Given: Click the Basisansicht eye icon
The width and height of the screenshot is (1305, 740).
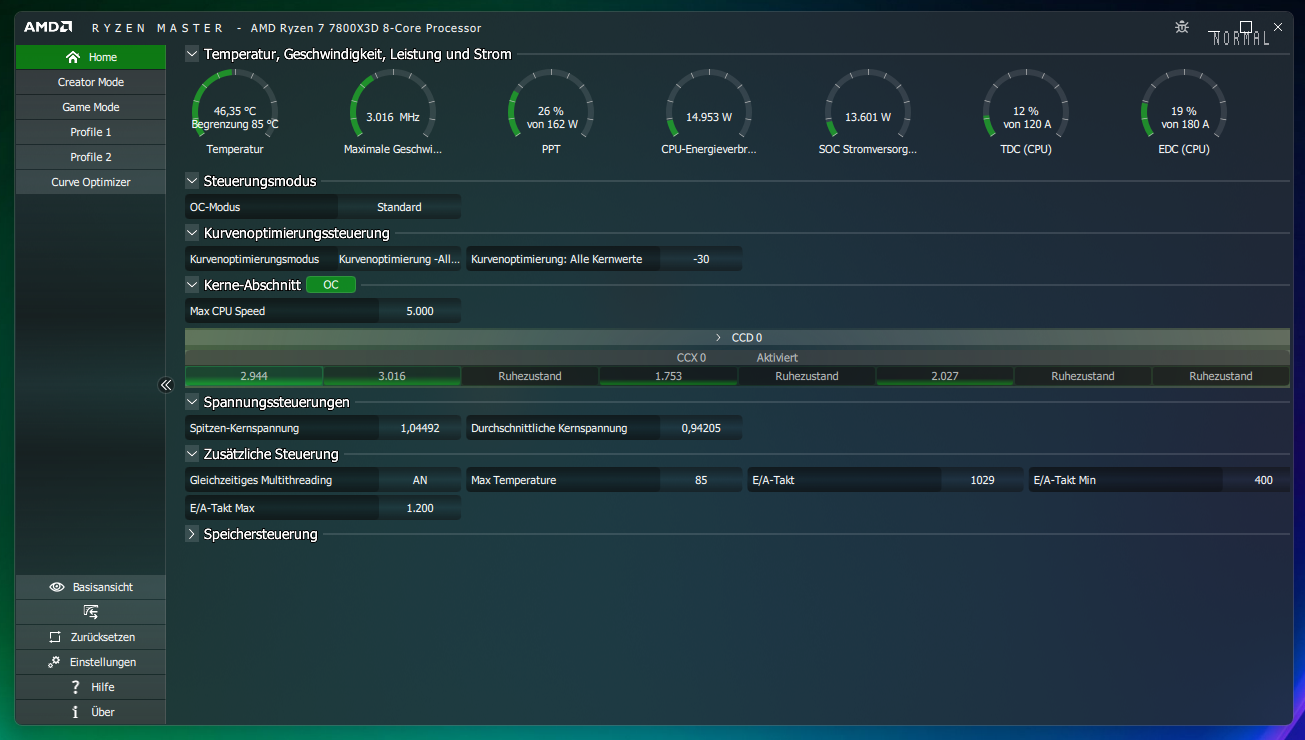Looking at the screenshot, I should pos(56,587).
